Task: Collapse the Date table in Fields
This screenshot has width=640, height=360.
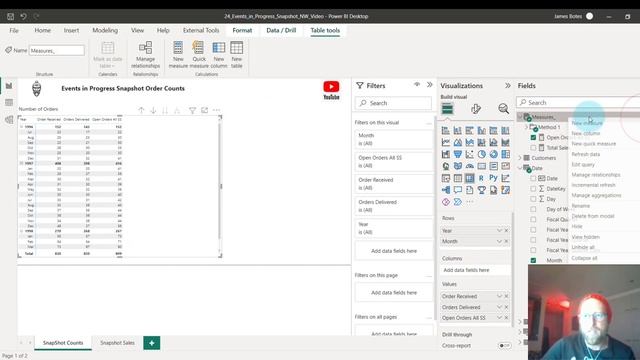Action: tap(520, 168)
